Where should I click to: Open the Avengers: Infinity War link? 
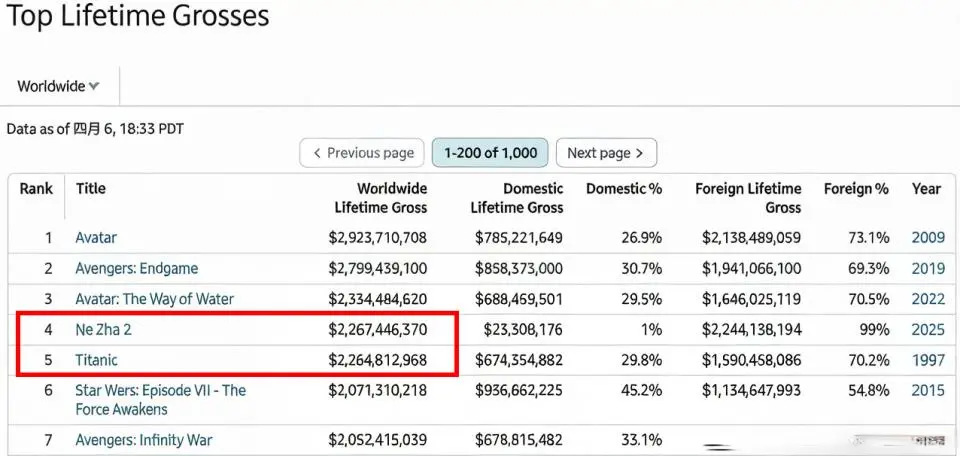(x=143, y=440)
